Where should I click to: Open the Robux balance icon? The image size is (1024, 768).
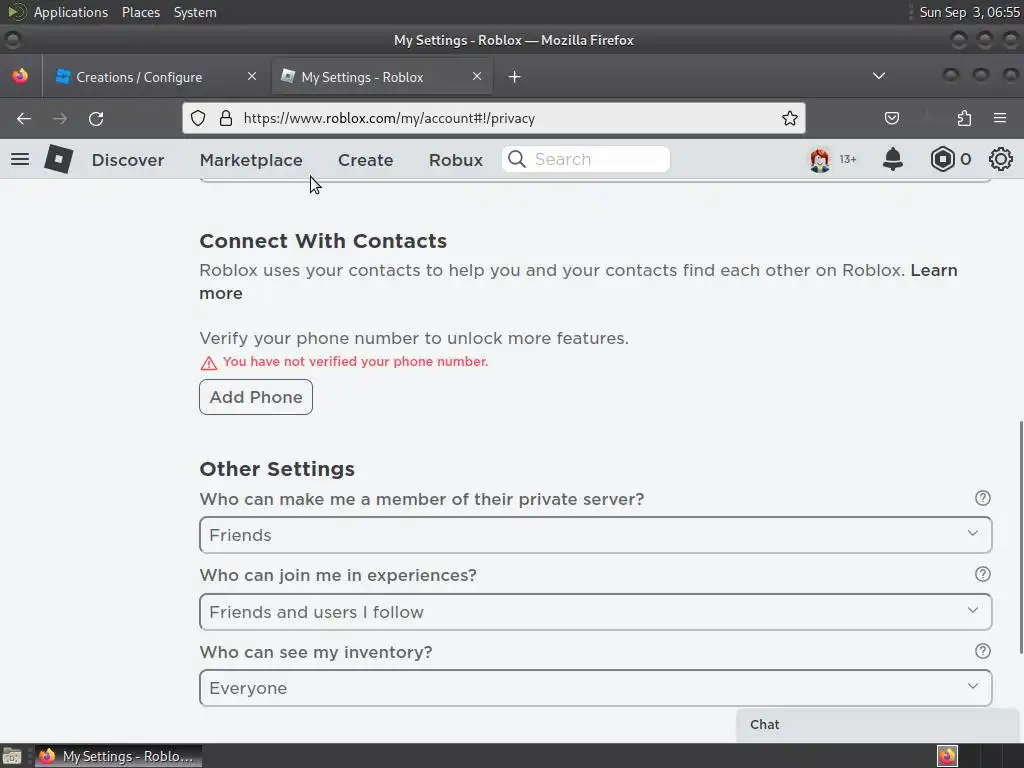(x=942, y=159)
